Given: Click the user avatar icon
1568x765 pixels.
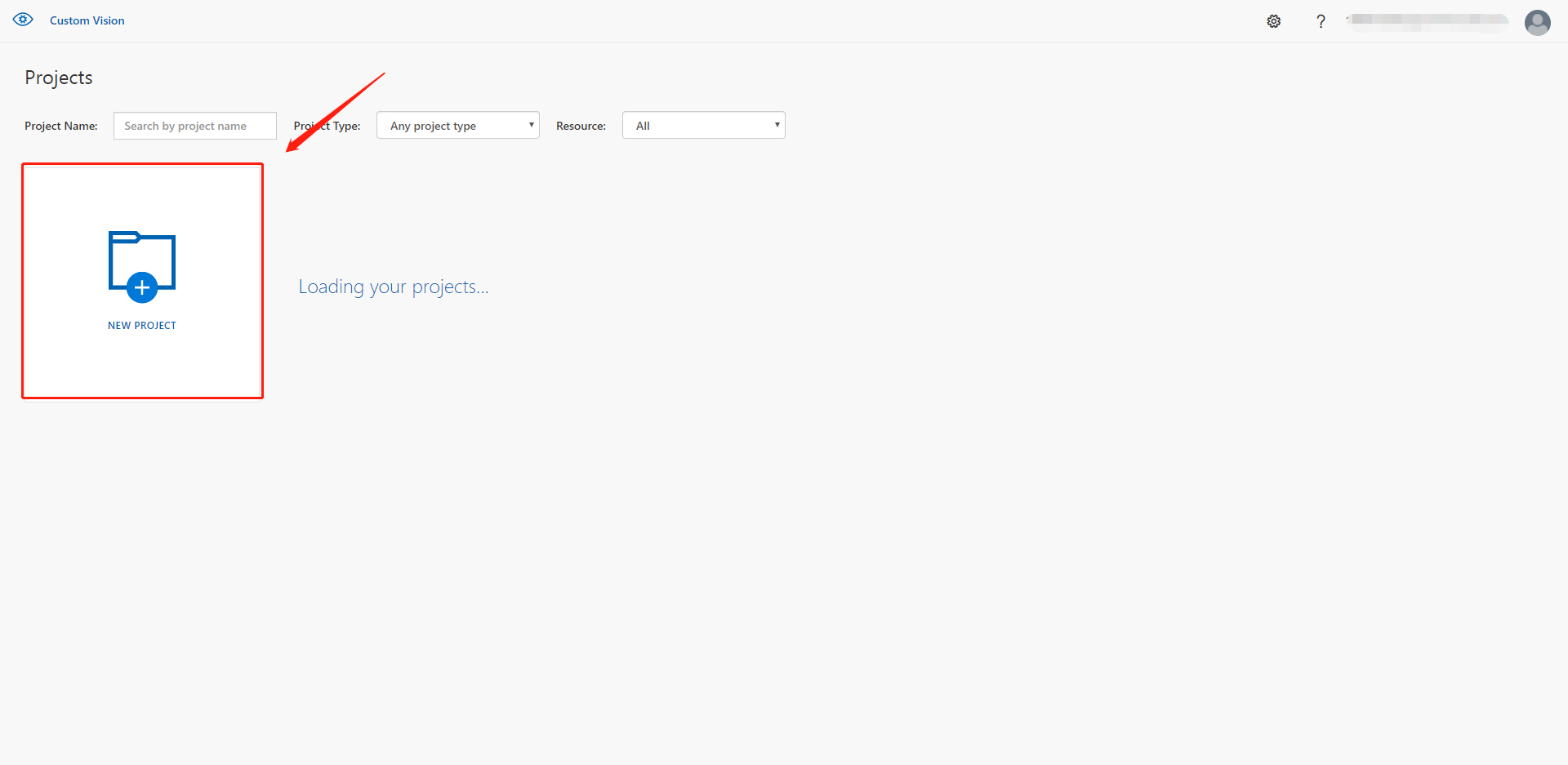Looking at the screenshot, I should (x=1537, y=22).
